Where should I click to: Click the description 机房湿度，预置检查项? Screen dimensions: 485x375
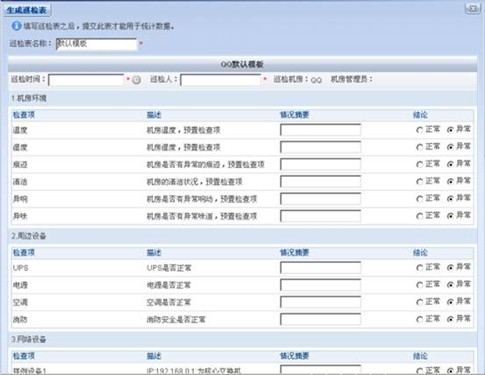[183, 147]
